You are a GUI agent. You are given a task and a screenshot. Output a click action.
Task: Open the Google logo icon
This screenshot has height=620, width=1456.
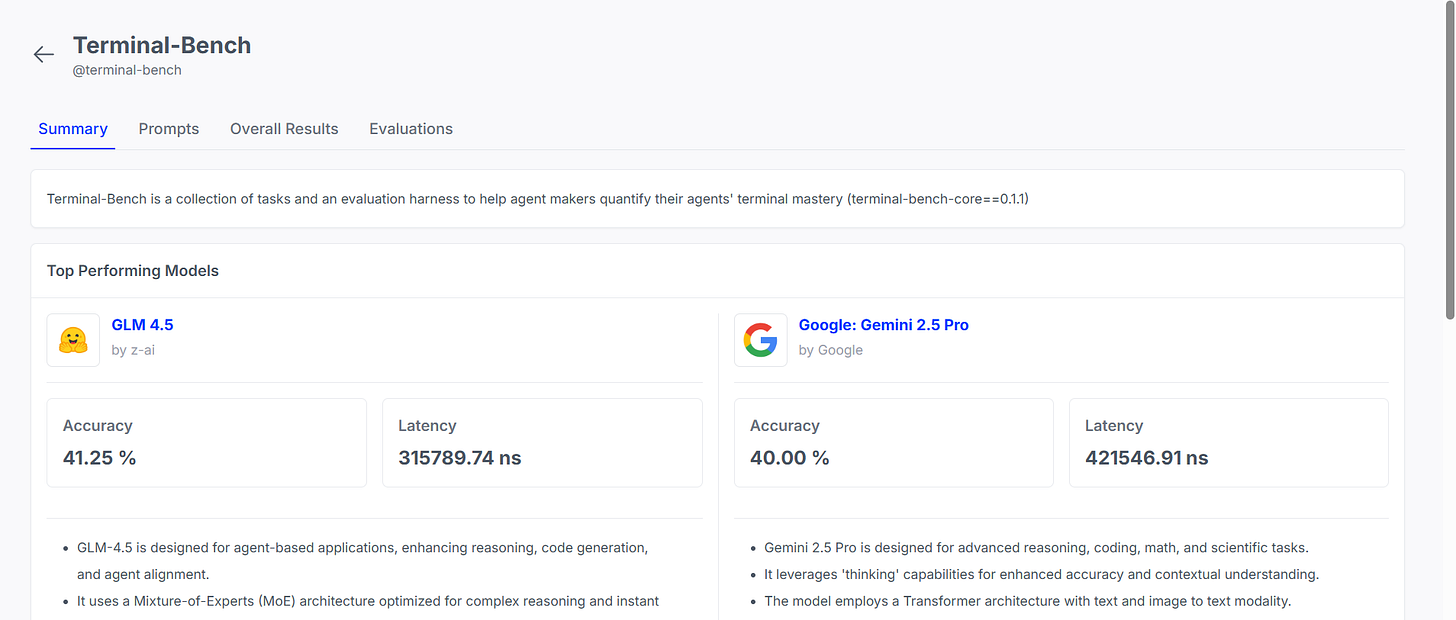(x=760, y=340)
